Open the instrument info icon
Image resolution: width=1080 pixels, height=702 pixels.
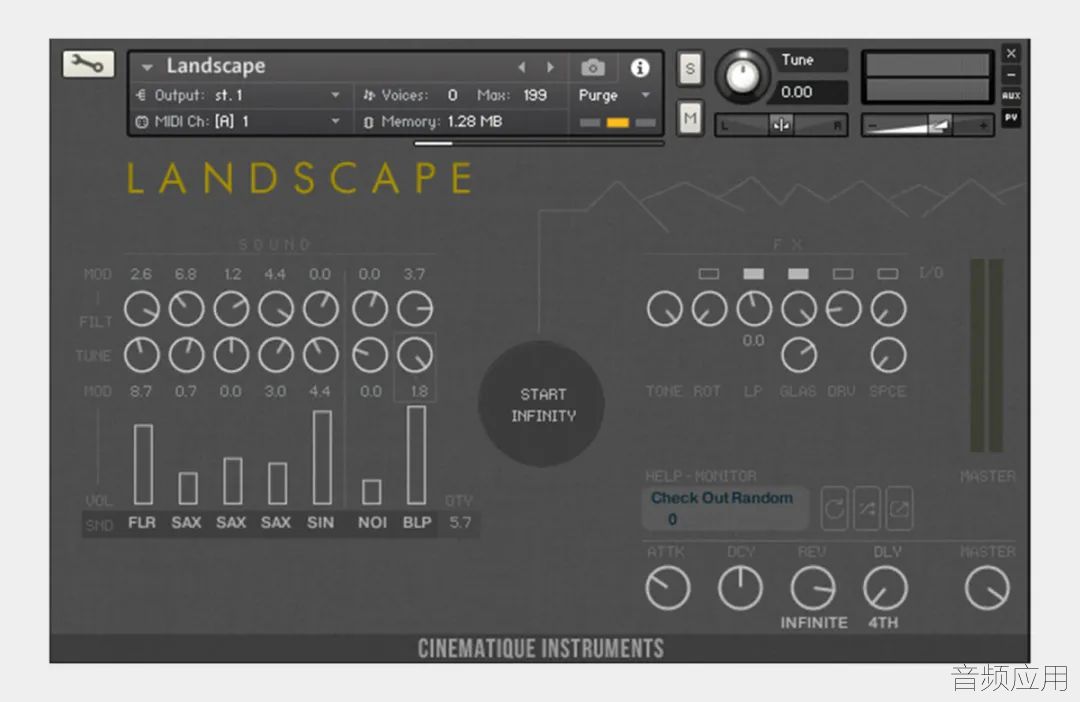(639, 68)
